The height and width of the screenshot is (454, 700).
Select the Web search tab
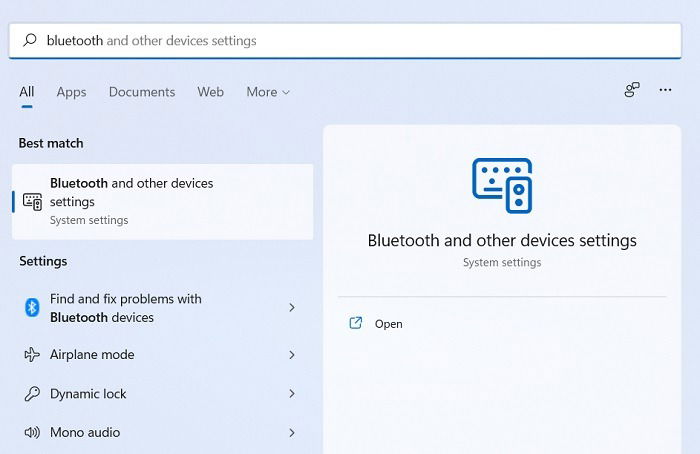coord(210,92)
